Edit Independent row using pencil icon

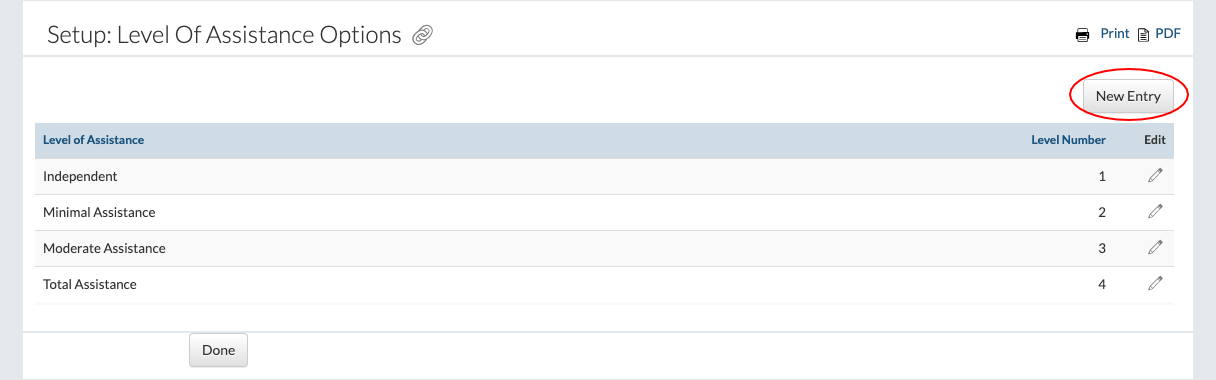pos(1155,176)
